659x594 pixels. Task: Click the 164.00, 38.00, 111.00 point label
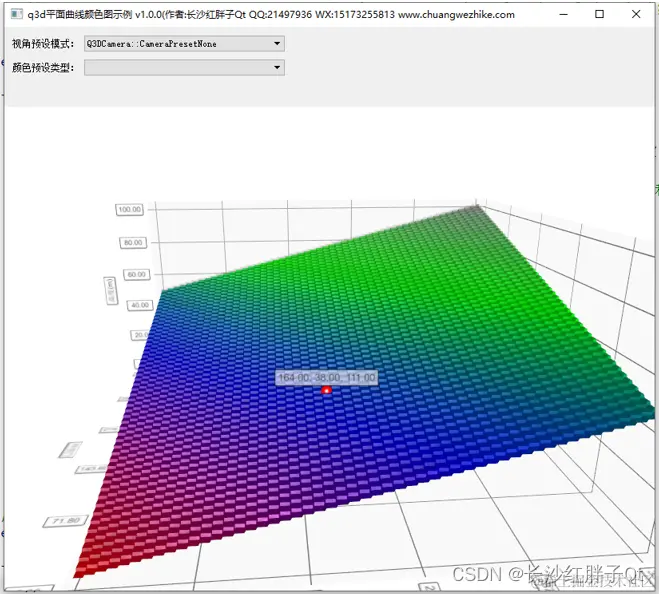click(327, 378)
